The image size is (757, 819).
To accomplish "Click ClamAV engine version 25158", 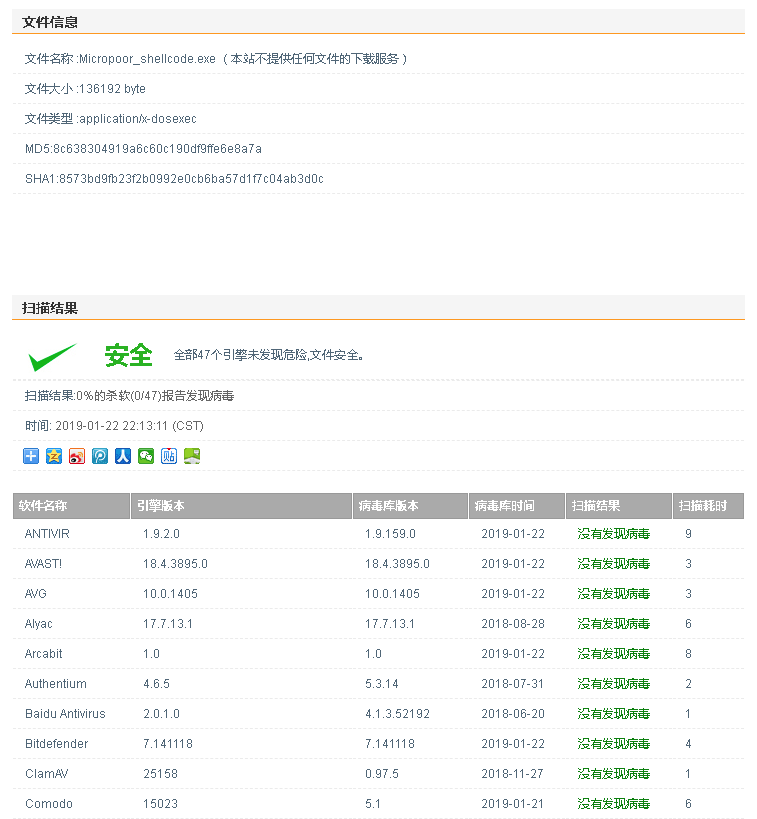I will click(160, 774).
